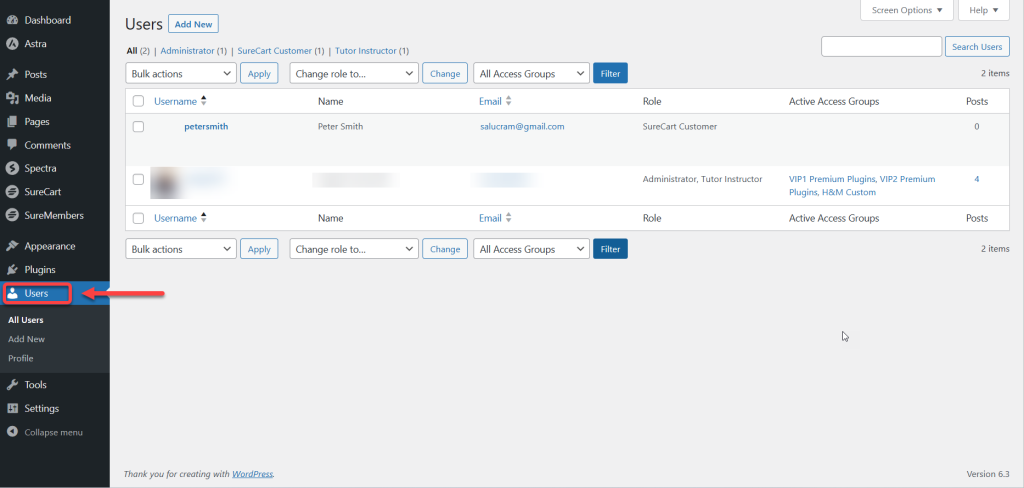Click the Add New button beside Users heading
This screenshot has height=488, width=1024.
point(193,24)
